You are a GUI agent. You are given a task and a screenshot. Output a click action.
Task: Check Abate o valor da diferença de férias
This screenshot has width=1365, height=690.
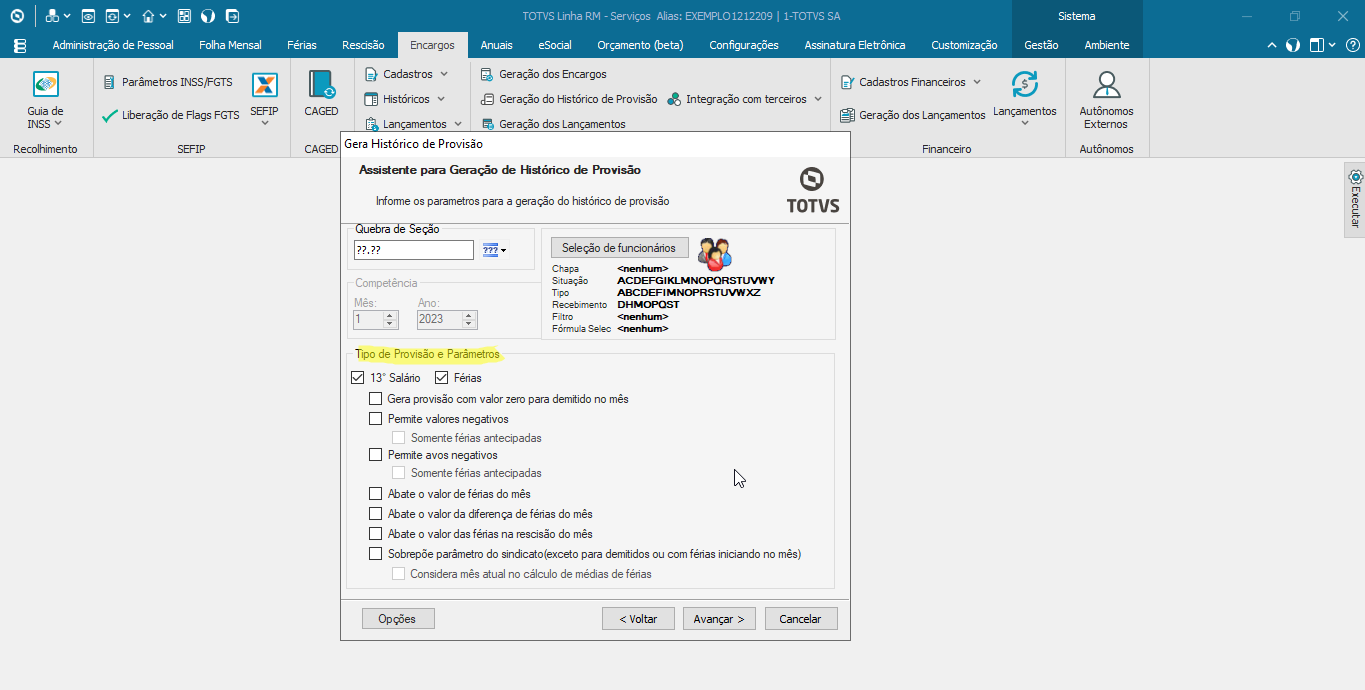[x=376, y=514]
